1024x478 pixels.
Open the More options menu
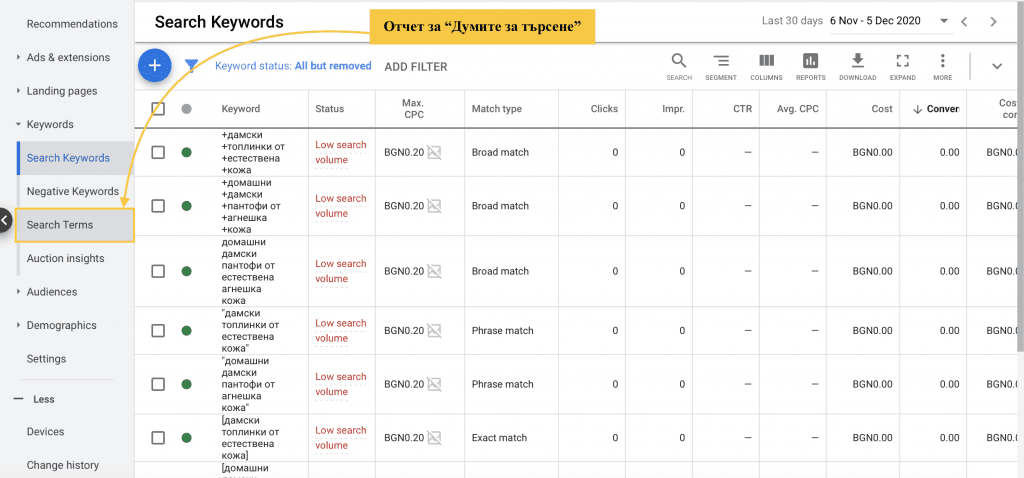(x=942, y=66)
